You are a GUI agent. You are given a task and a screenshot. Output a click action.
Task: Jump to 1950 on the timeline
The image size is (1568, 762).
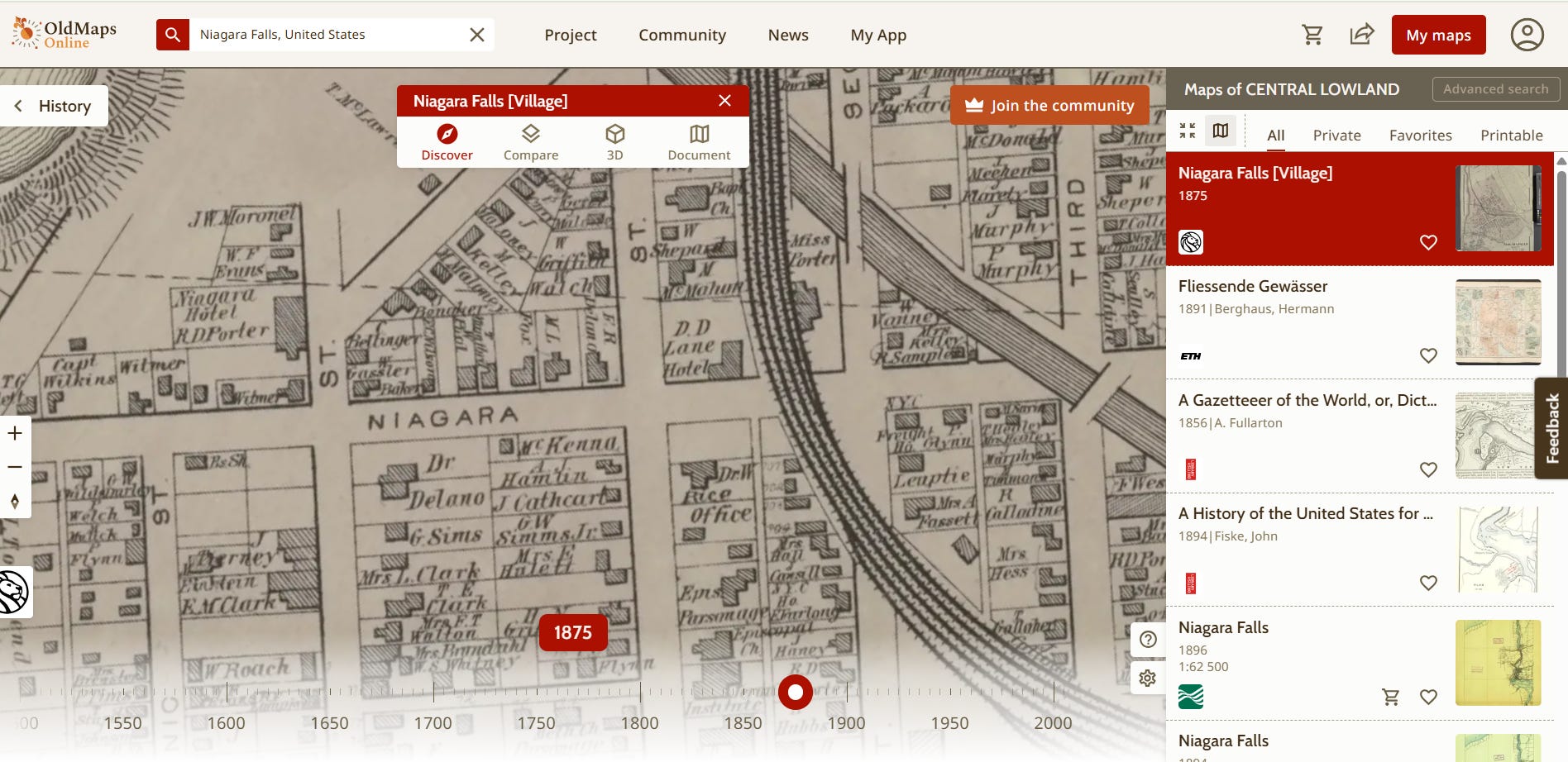(x=949, y=723)
